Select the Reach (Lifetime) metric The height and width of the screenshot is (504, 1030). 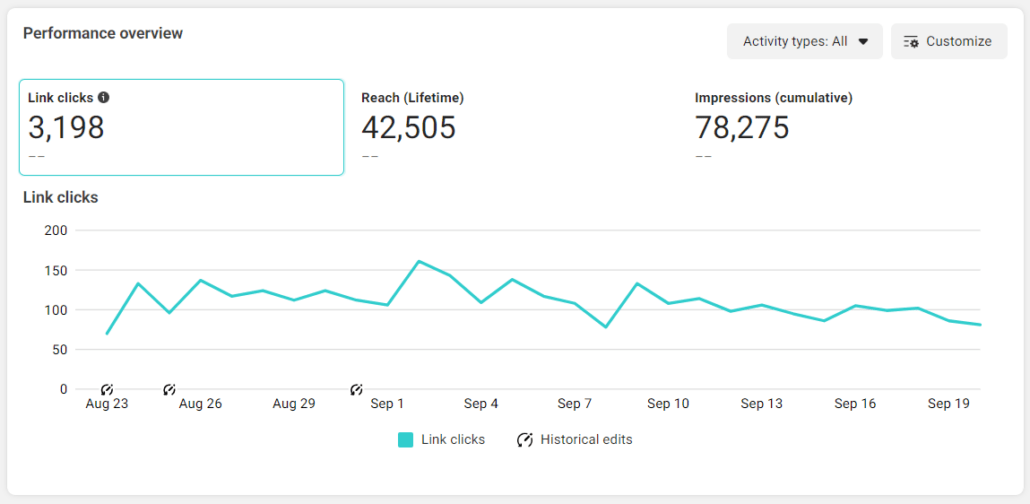(412, 98)
